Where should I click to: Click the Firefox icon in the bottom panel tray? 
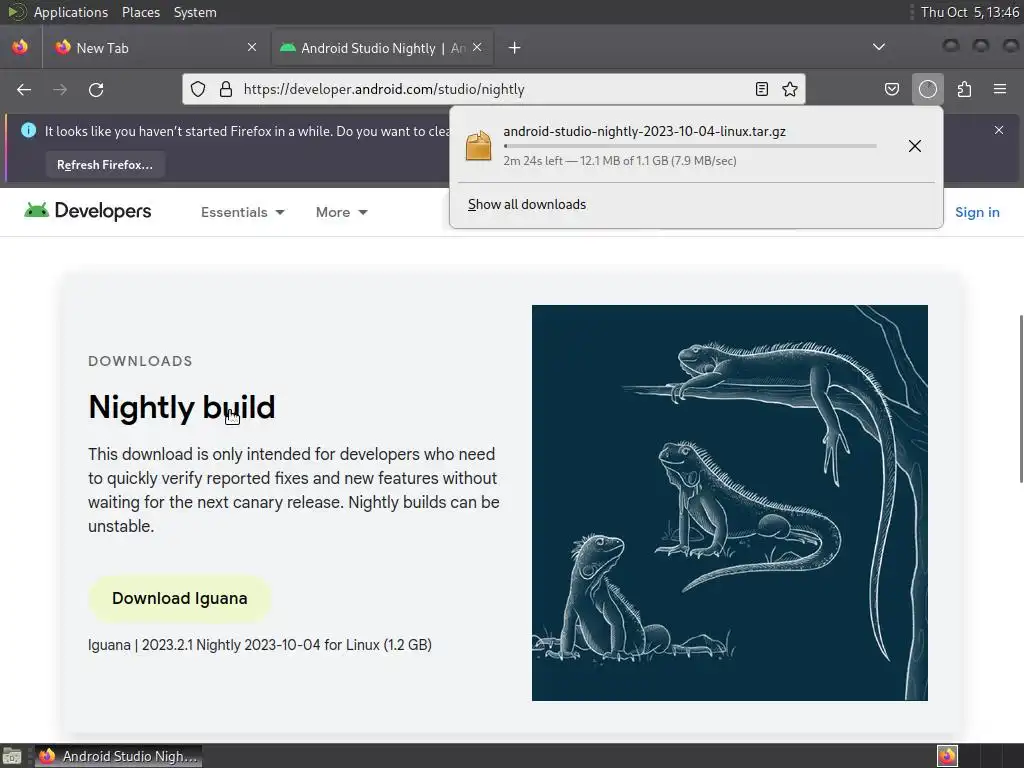948,756
